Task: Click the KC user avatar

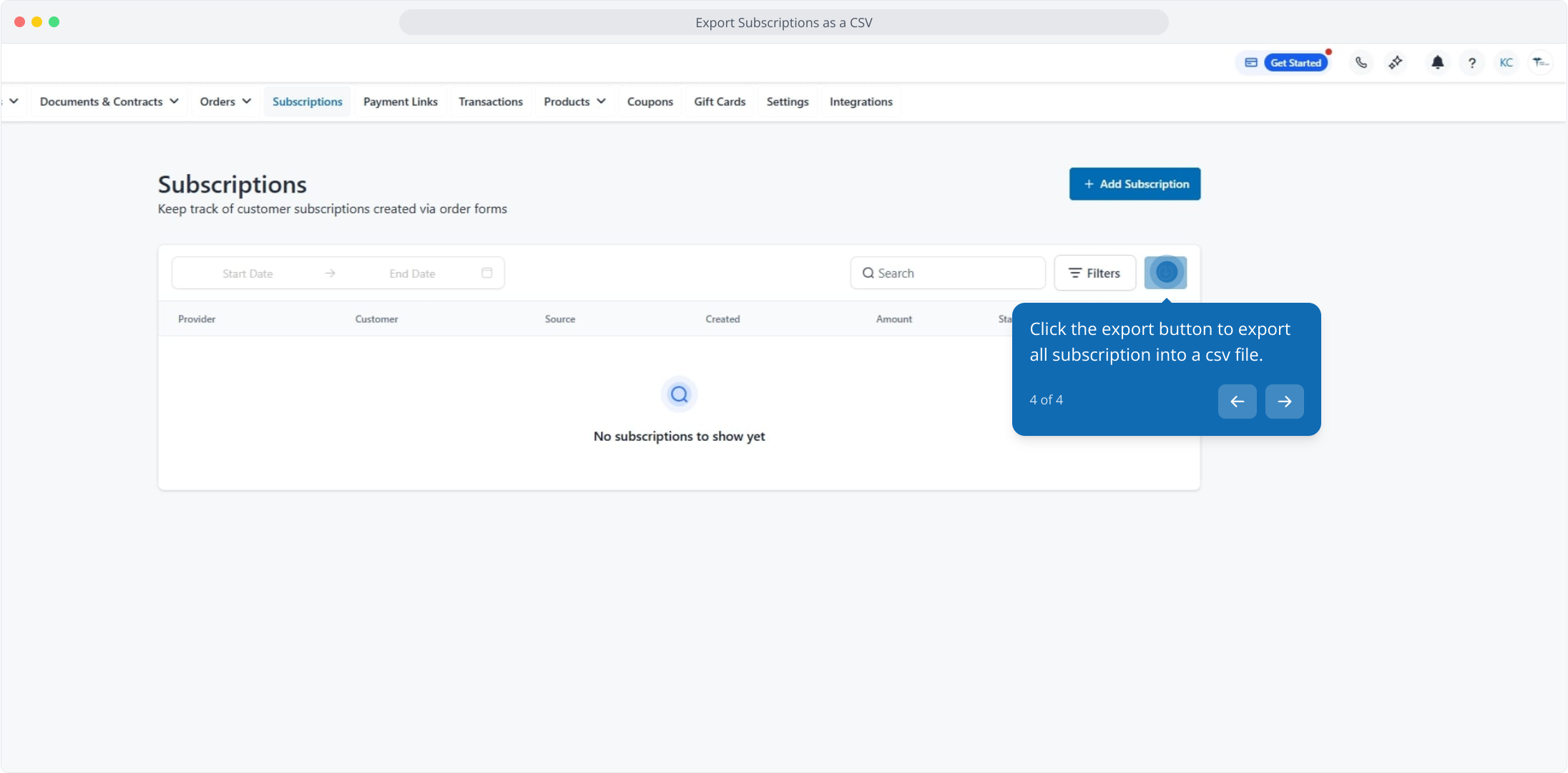Action: pos(1506,63)
